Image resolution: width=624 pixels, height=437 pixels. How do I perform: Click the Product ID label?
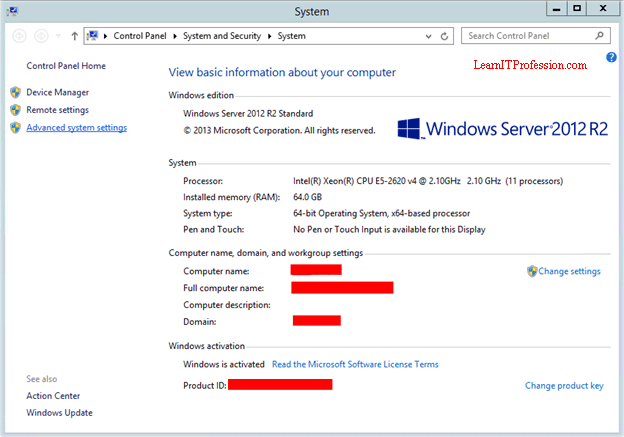[205, 386]
